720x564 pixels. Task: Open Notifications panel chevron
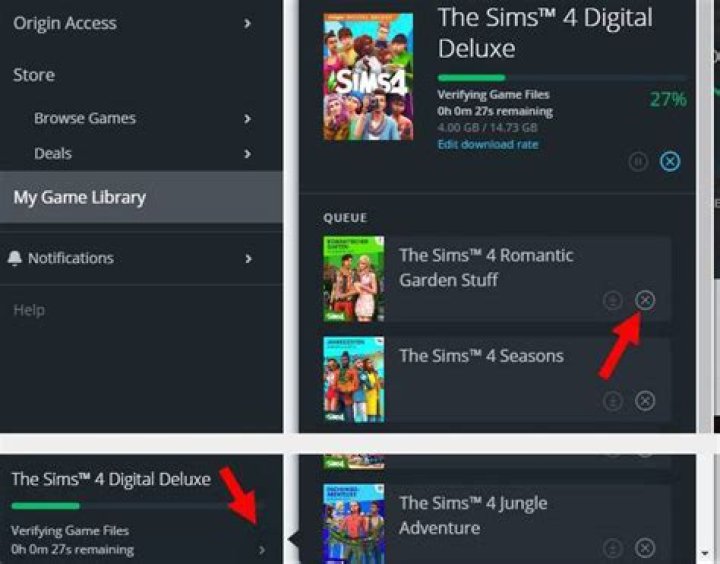pos(248,259)
